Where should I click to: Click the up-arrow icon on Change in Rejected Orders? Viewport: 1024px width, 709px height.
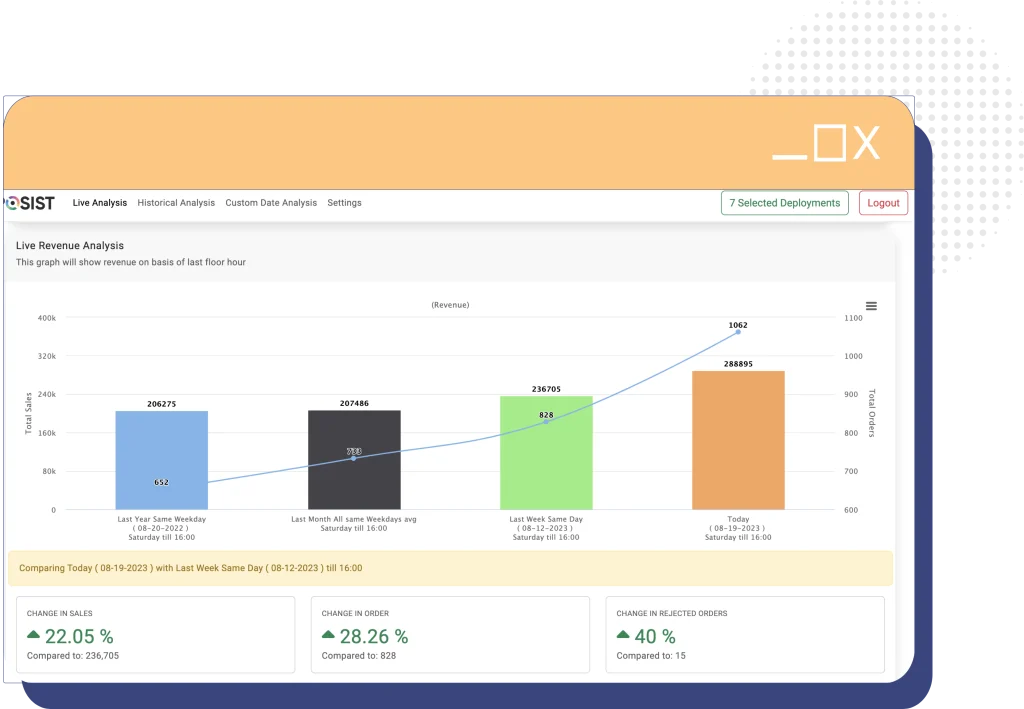coord(623,636)
